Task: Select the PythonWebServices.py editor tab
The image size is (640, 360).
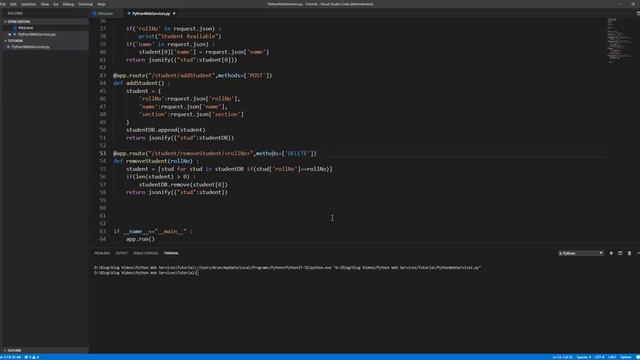Action: tap(151, 13)
